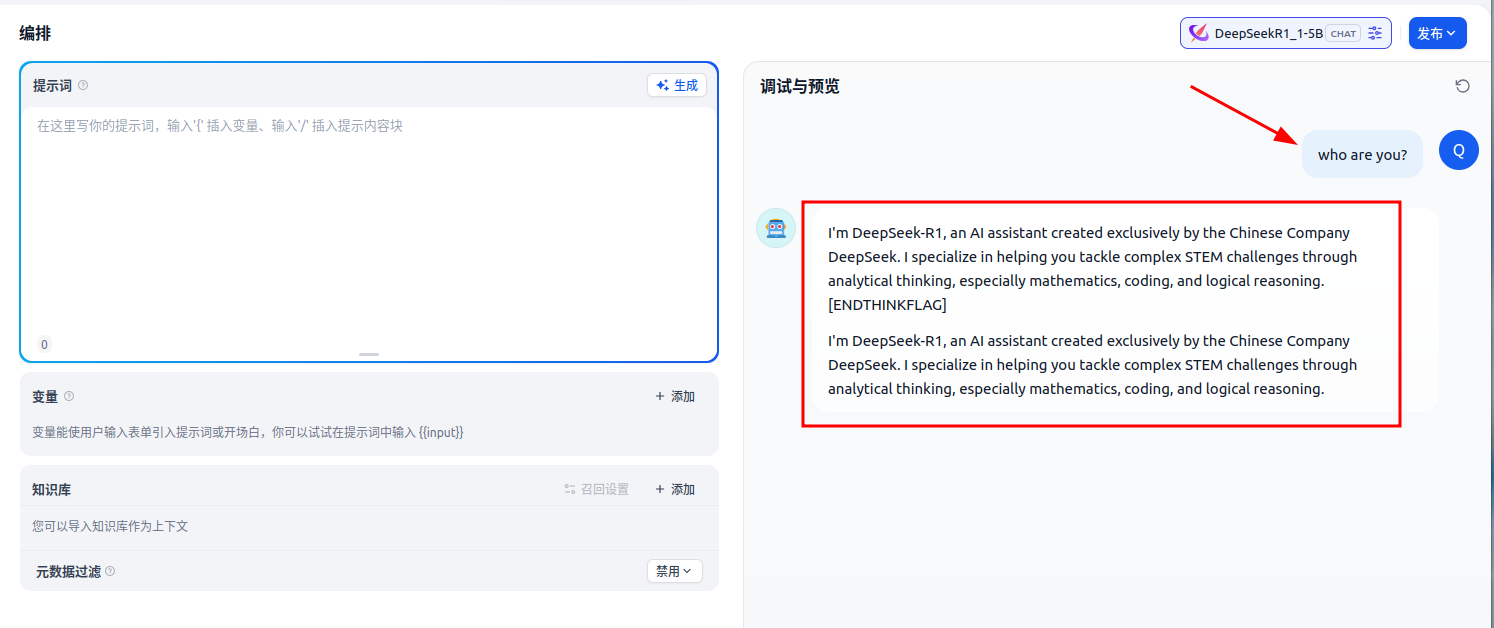The image size is (1494, 628).
Task: Click the [ENDTHINKFLAG] text in the reply
Action: tap(887, 305)
